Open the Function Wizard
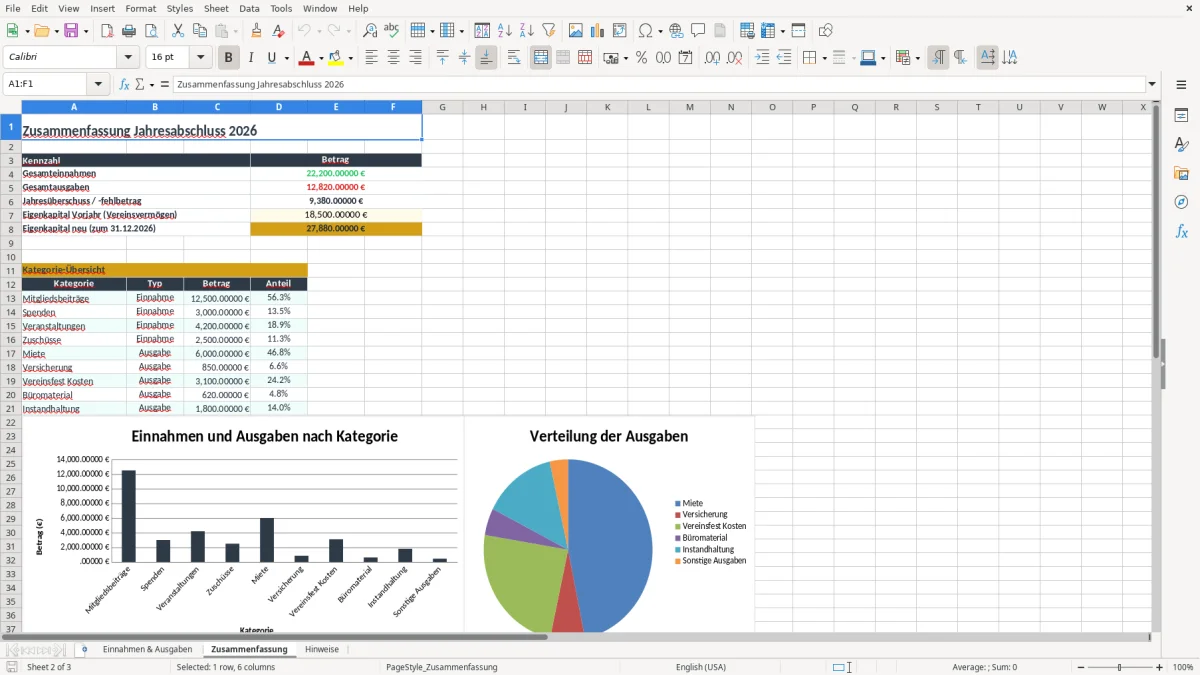The height and width of the screenshot is (675, 1200). coord(125,85)
